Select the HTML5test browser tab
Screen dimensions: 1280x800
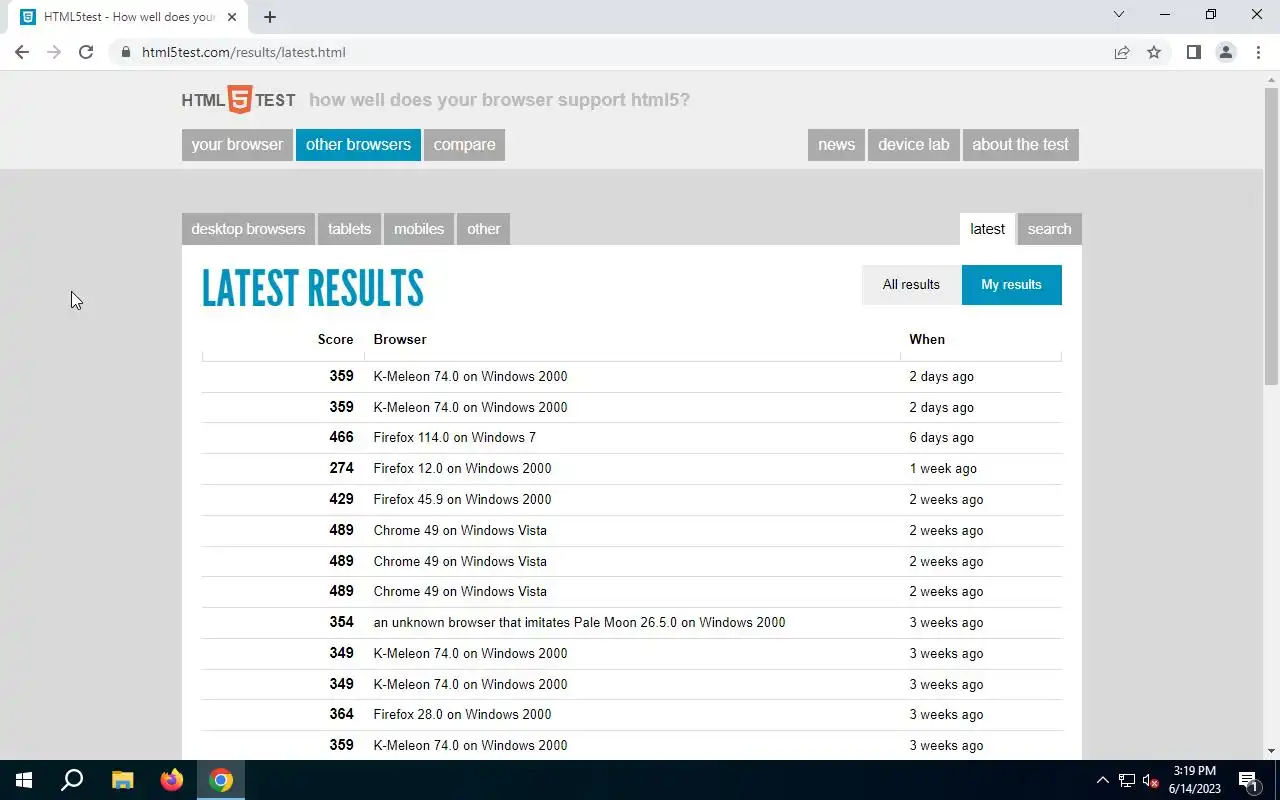(129, 17)
